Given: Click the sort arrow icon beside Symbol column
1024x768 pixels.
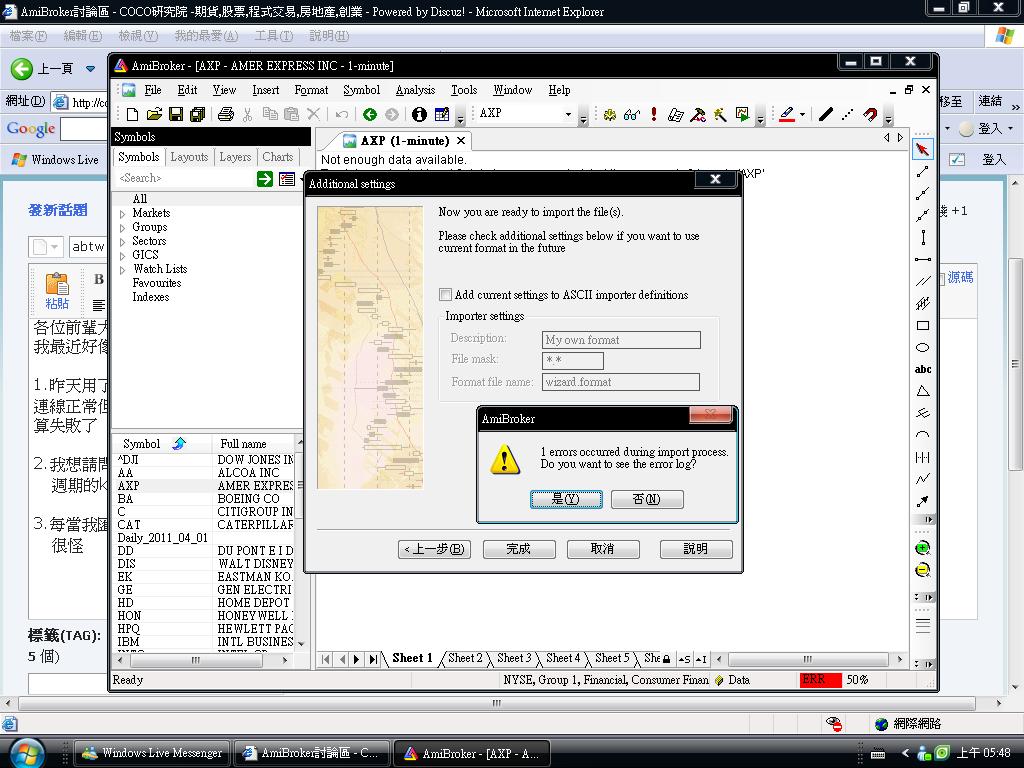Looking at the screenshot, I should click(179, 444).
